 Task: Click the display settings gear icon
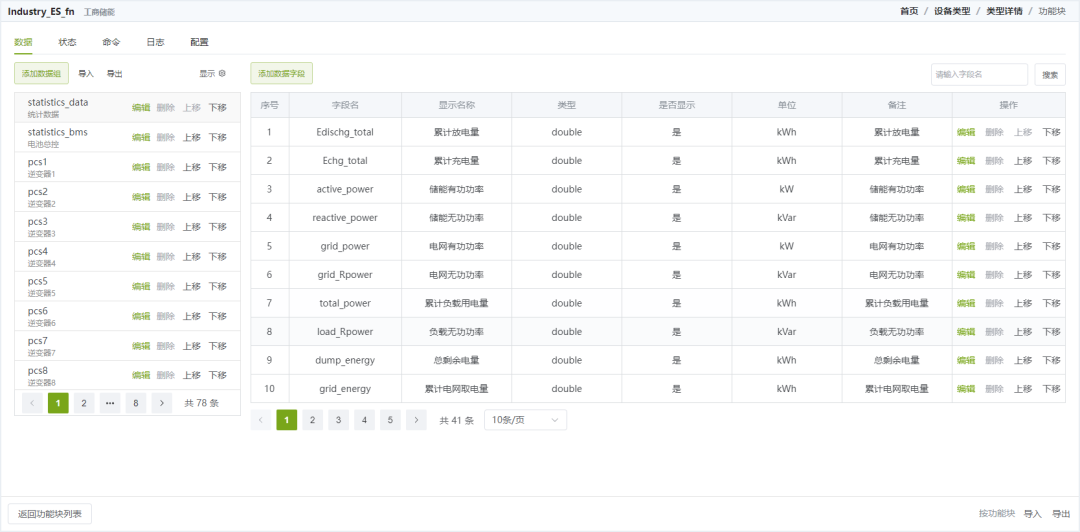(222, 73)
